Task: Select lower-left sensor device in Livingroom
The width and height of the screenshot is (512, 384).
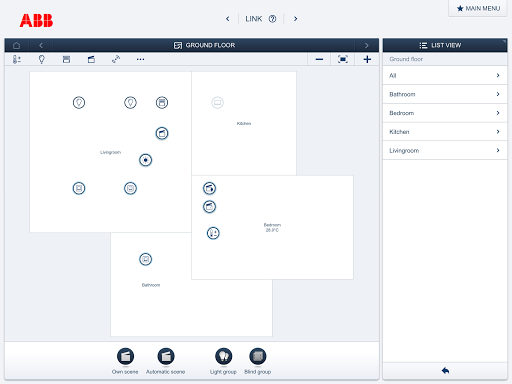Action: (79, 188)
